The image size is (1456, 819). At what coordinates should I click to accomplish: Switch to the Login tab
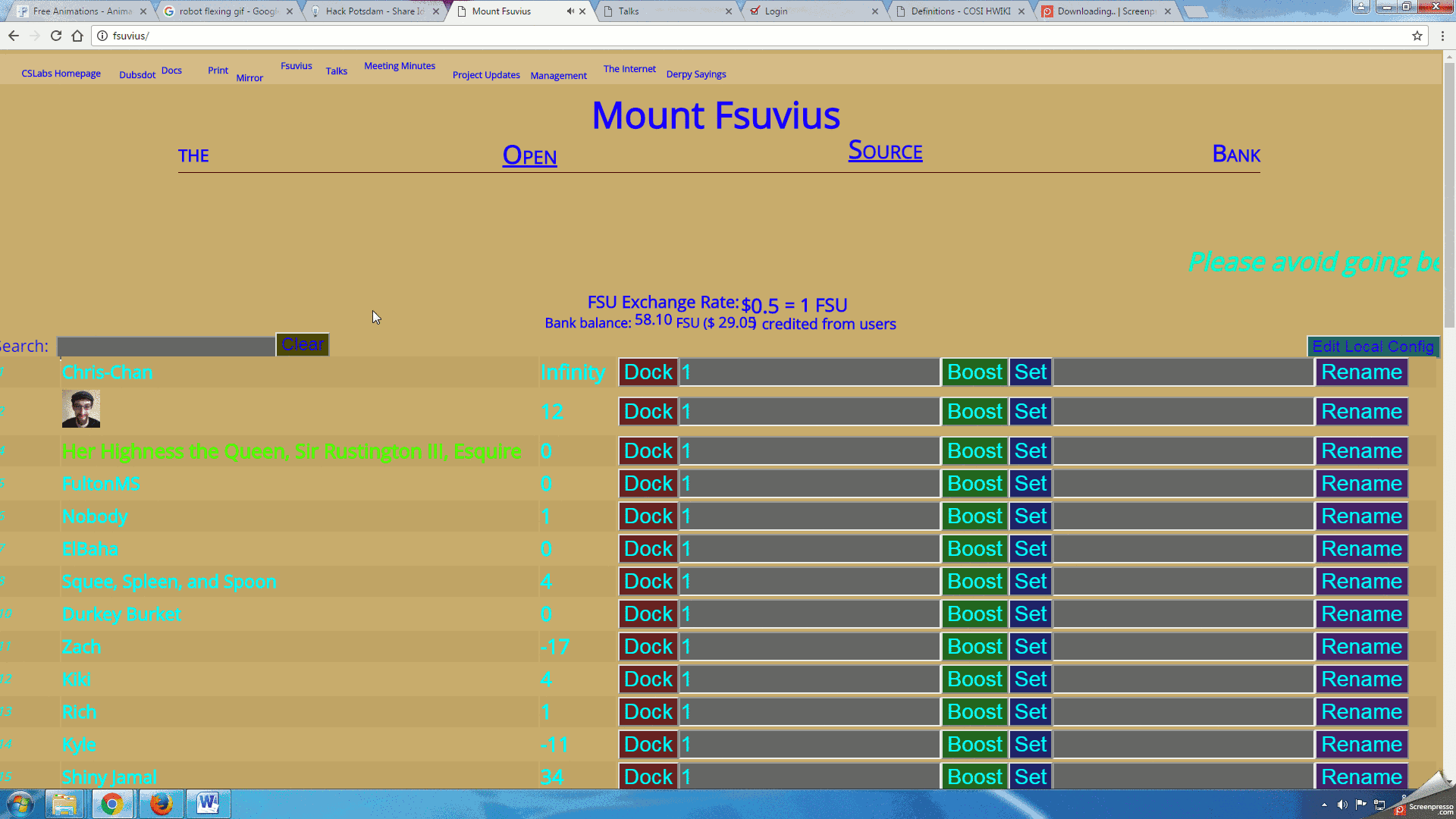[814, 11]
